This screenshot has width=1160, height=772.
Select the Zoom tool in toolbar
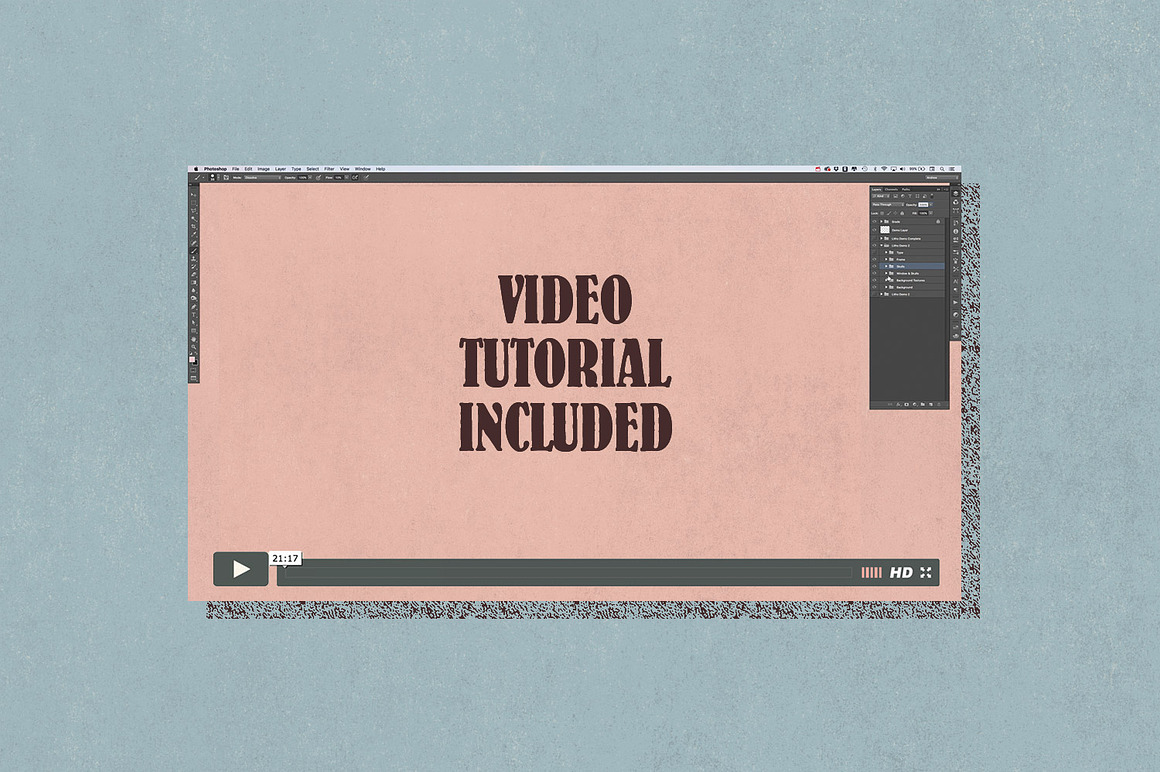[194, 347]
